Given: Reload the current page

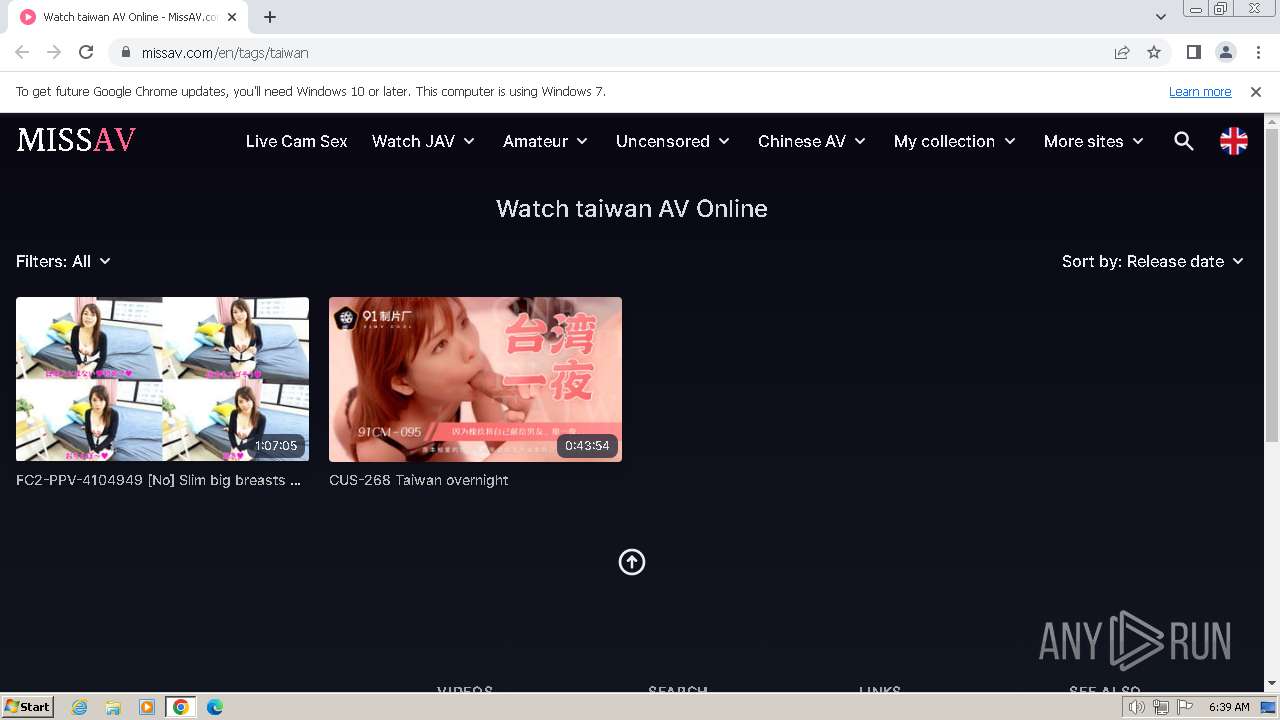Looking at the screenshot, I should pyautogui.click(x=86, y=52).
